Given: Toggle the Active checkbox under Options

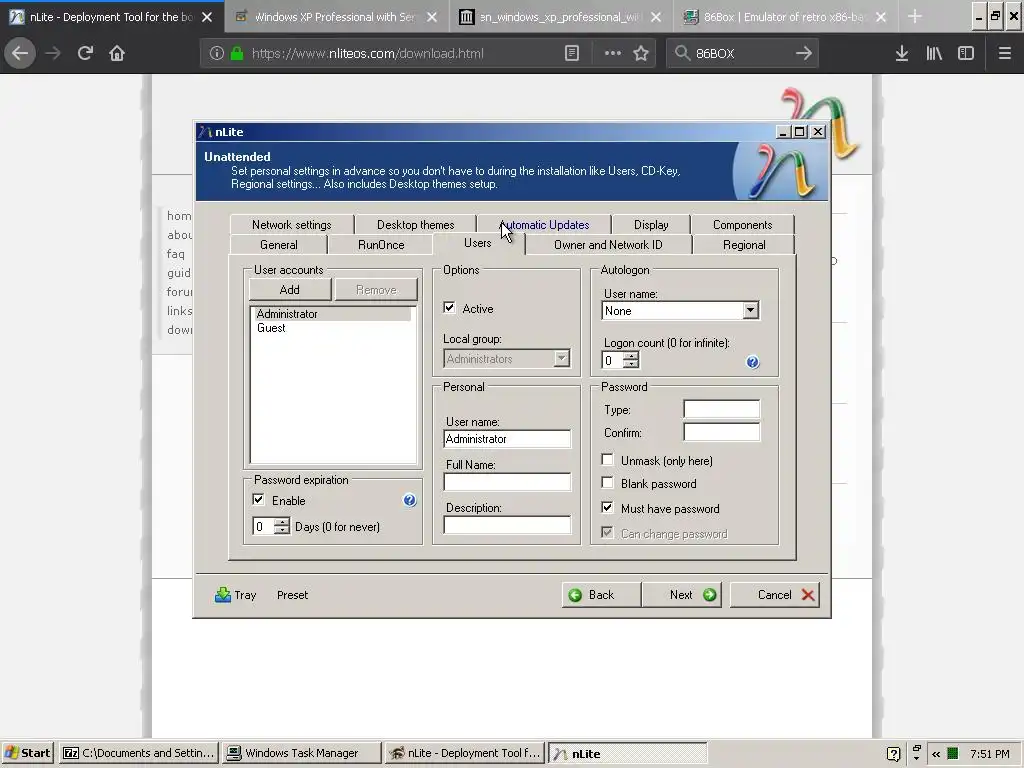Looking at the screenshot, I should tap(449, 308).
